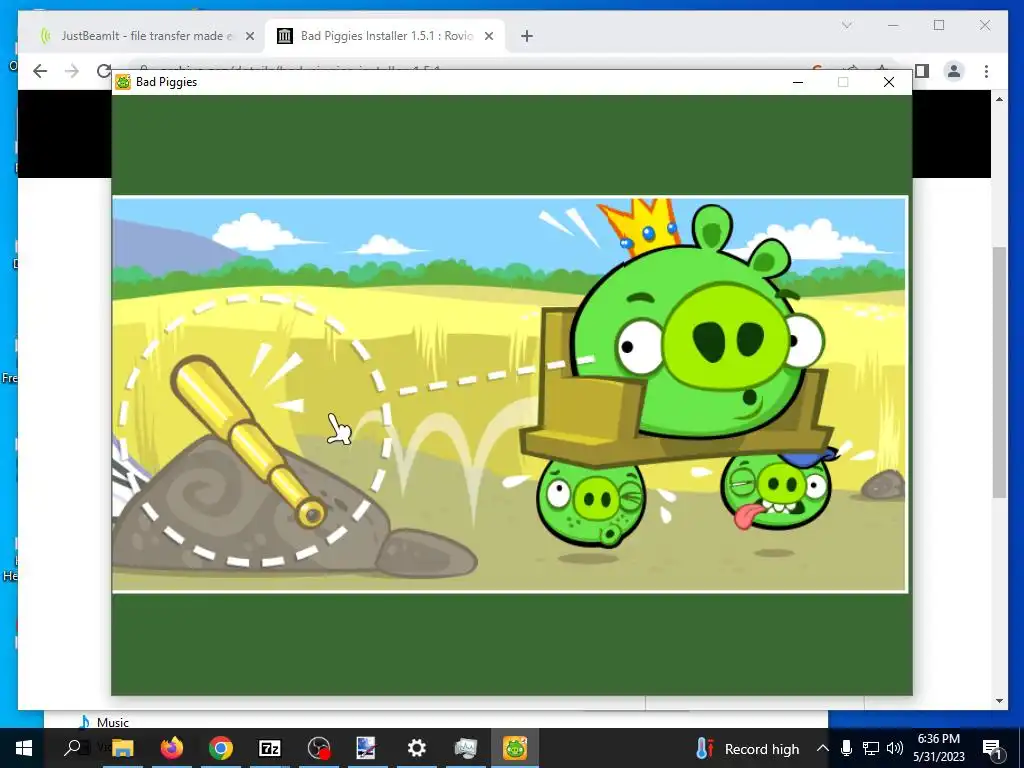Click the microphone tray icon
1024x768 pixels.
coord(846,748)
